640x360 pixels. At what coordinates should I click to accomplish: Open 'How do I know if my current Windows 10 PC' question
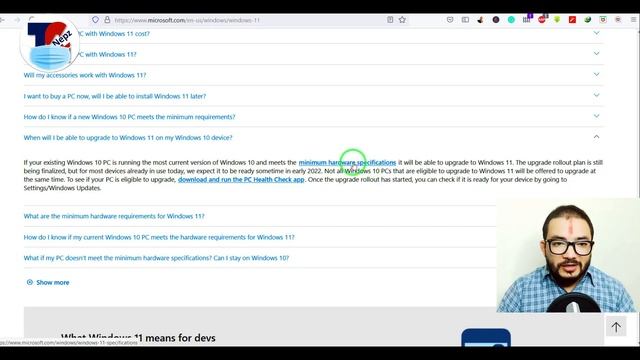click(x=159, y=237)
